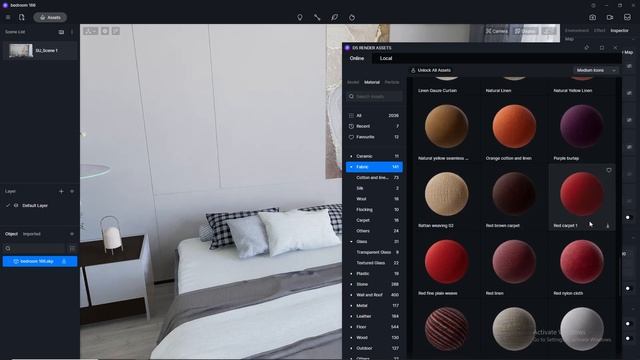Screen dimensions: 640x360
Task: Favourite the Red carpet 1 heart icon
Action: click(x=609, y=170)
